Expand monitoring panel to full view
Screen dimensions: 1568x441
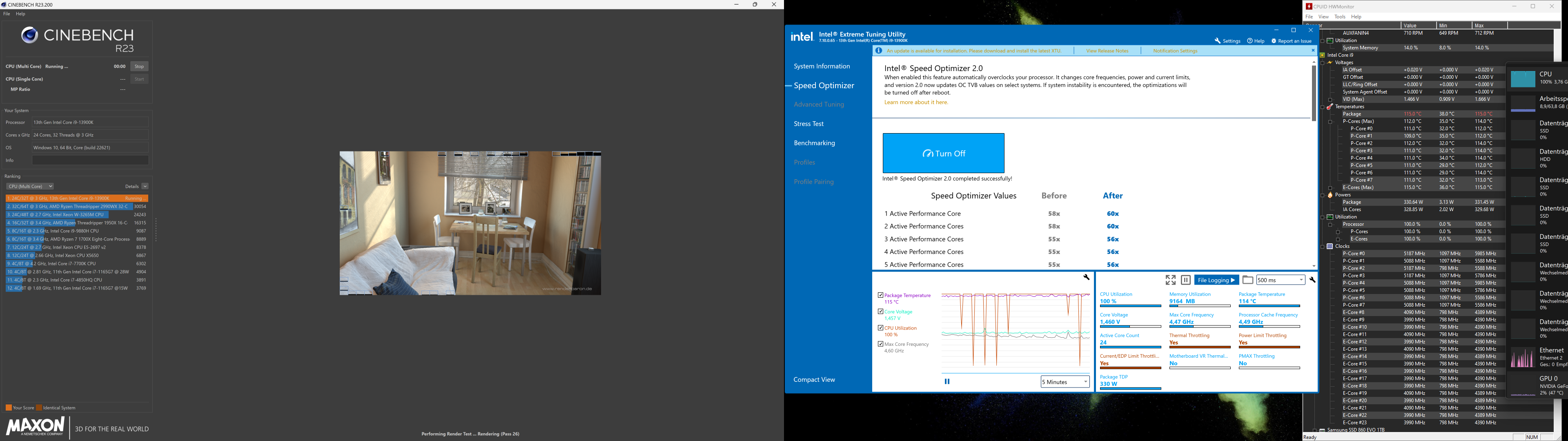(x=1171, y=280)
